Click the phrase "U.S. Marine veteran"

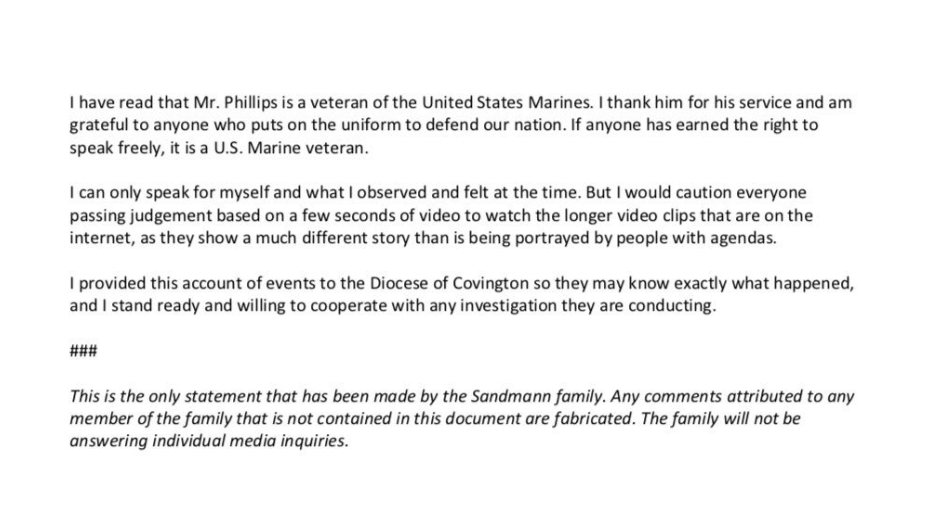[x=288, y=148]
